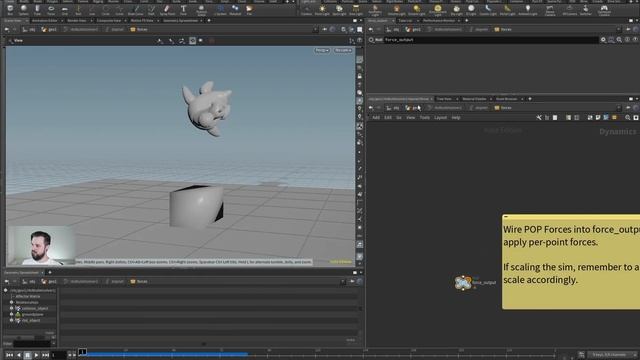Switch to the Asset Browser tab
The height and width of the screenshot is (360, 640).
pos(507,99)
